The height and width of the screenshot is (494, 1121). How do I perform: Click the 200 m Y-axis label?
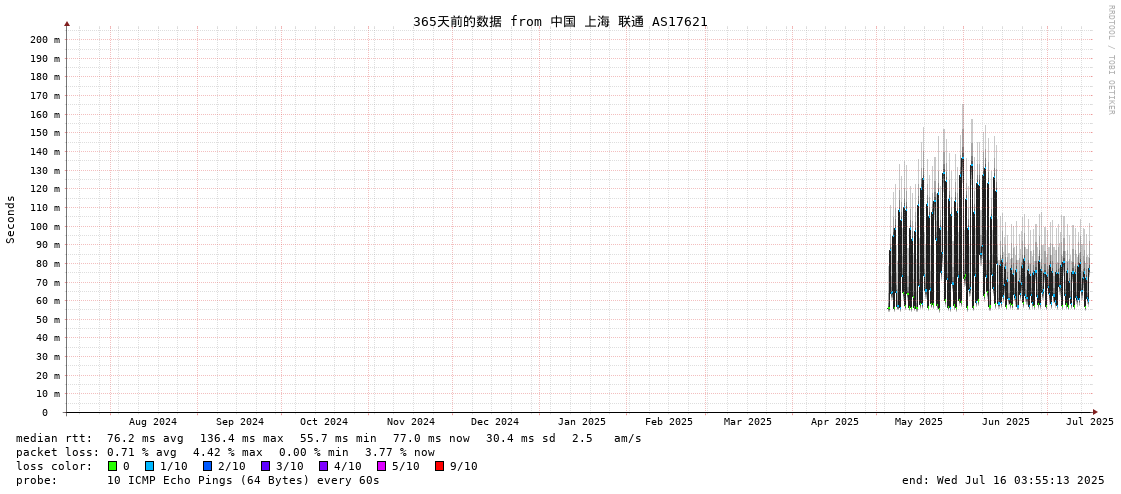[45, 39]
